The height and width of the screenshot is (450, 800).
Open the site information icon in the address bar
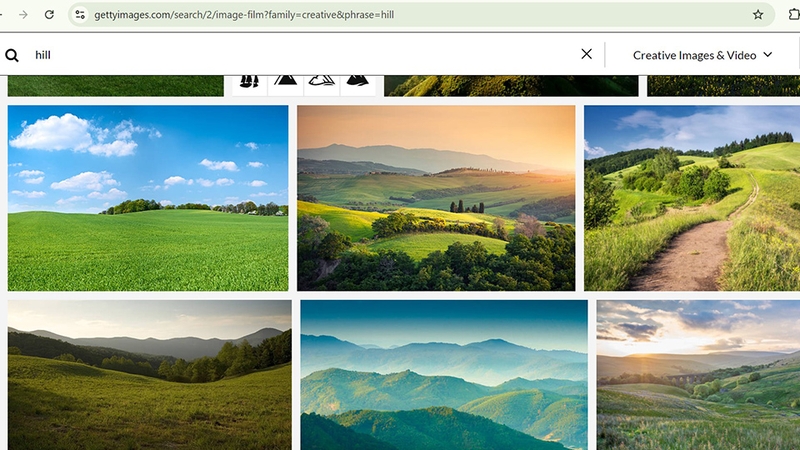(80, 15)
